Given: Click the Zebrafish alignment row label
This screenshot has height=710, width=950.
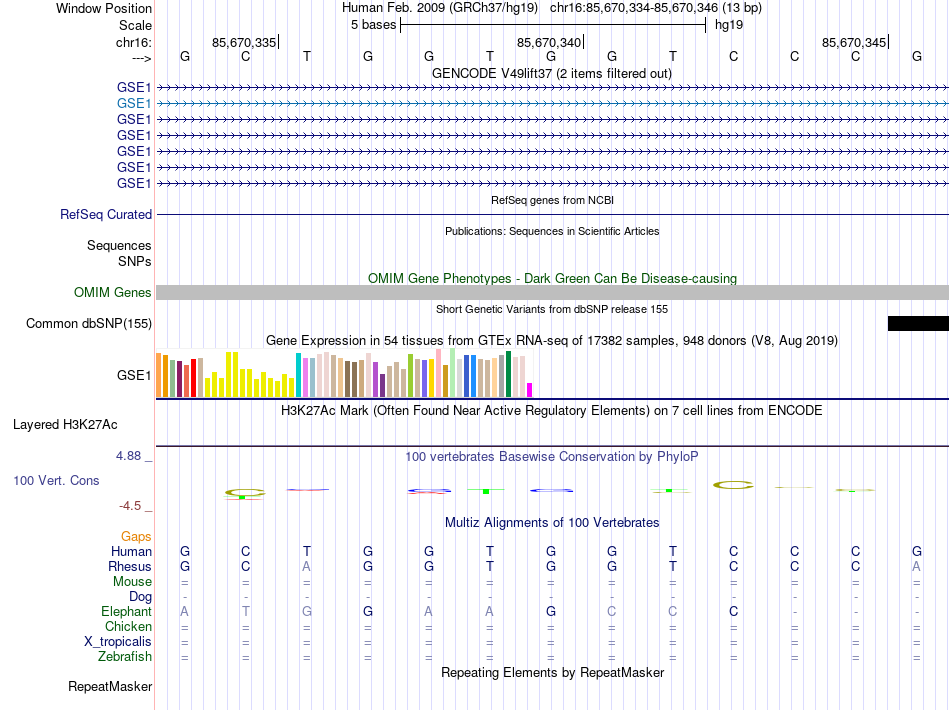Looking at the screenshot, I should click(x=125, y=656).
